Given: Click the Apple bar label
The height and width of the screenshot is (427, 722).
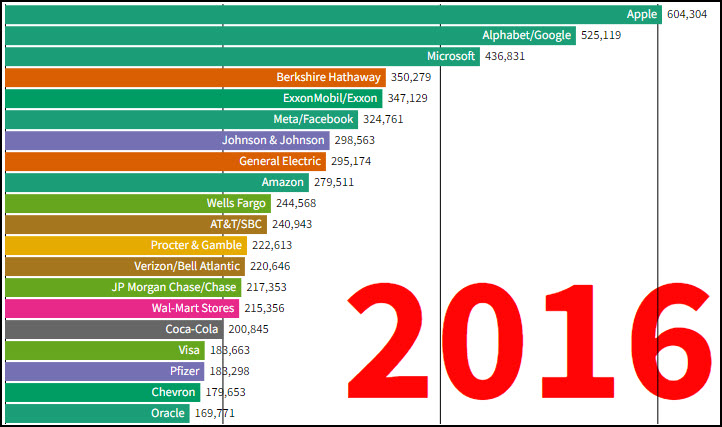Looking at the screenshot, I should pos(641,14).
